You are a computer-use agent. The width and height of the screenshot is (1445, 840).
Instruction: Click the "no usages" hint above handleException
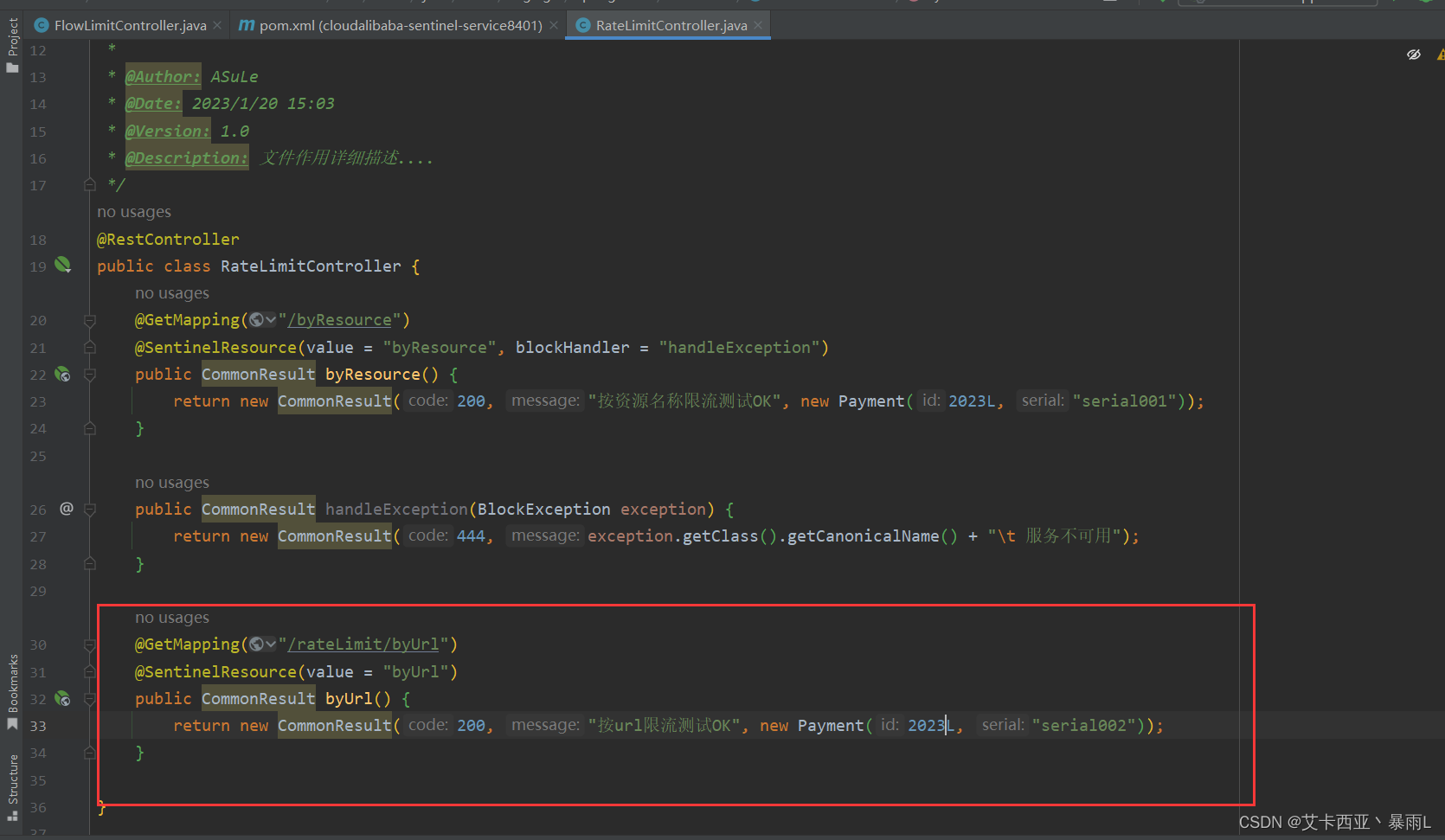172,483
